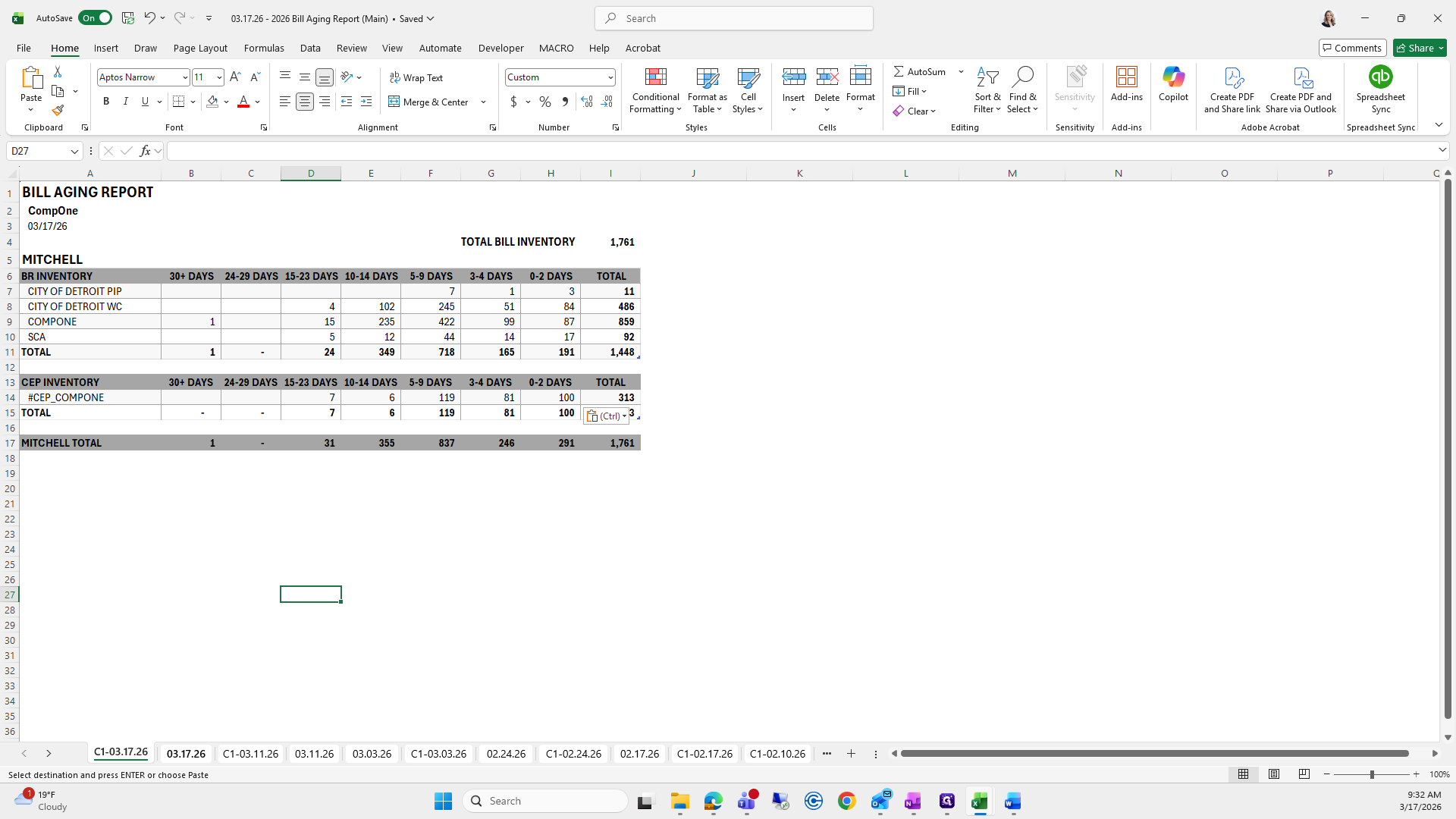Toggle Wrap Text for the cell
1456x819 pixels.
click(x=416, y=77)
